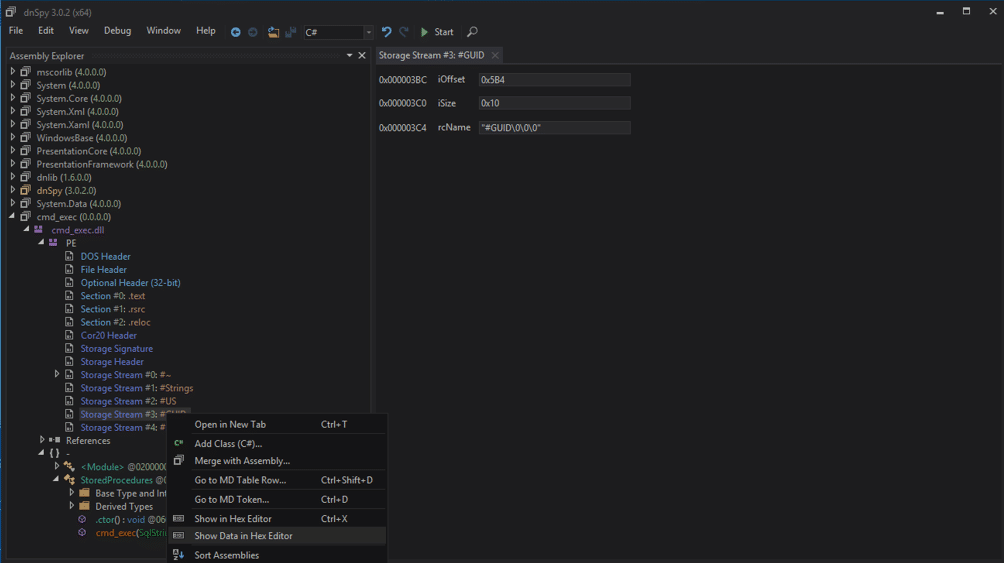Select Section #1: .rsrc item
The width and height of the screenshot is (1004, 563).
113,309
